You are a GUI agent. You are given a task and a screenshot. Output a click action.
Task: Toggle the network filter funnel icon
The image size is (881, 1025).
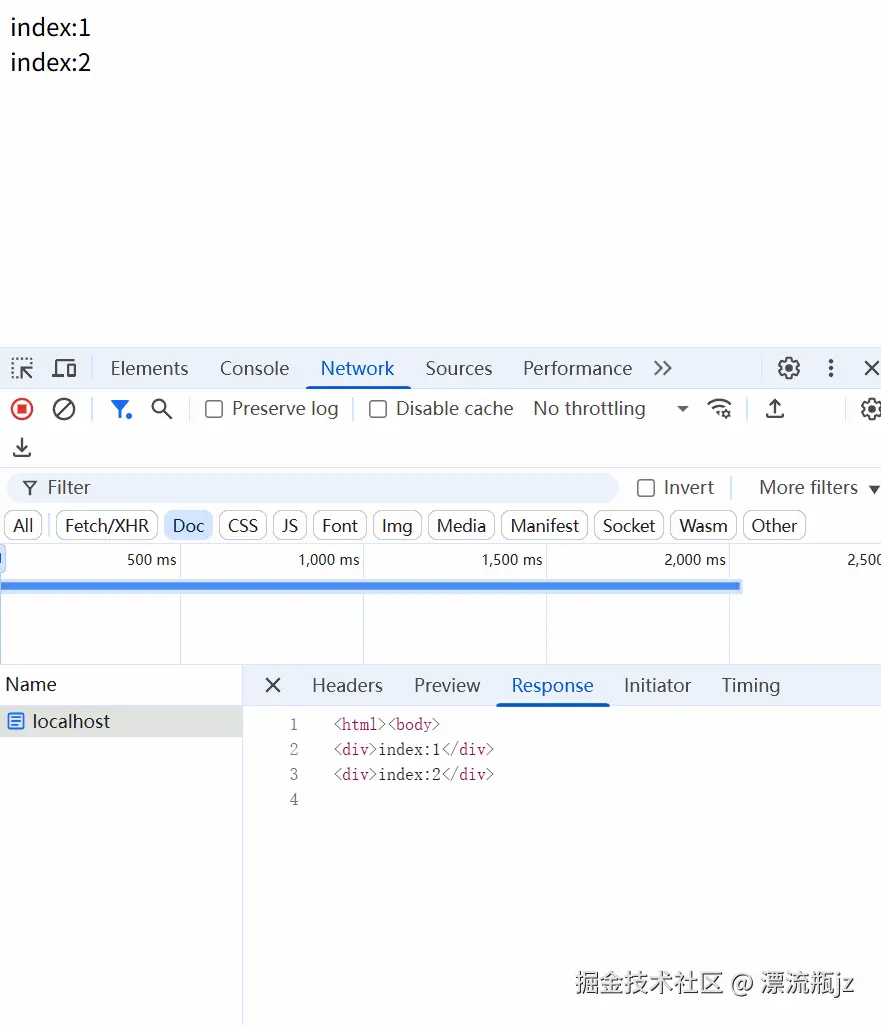[121, 409]
